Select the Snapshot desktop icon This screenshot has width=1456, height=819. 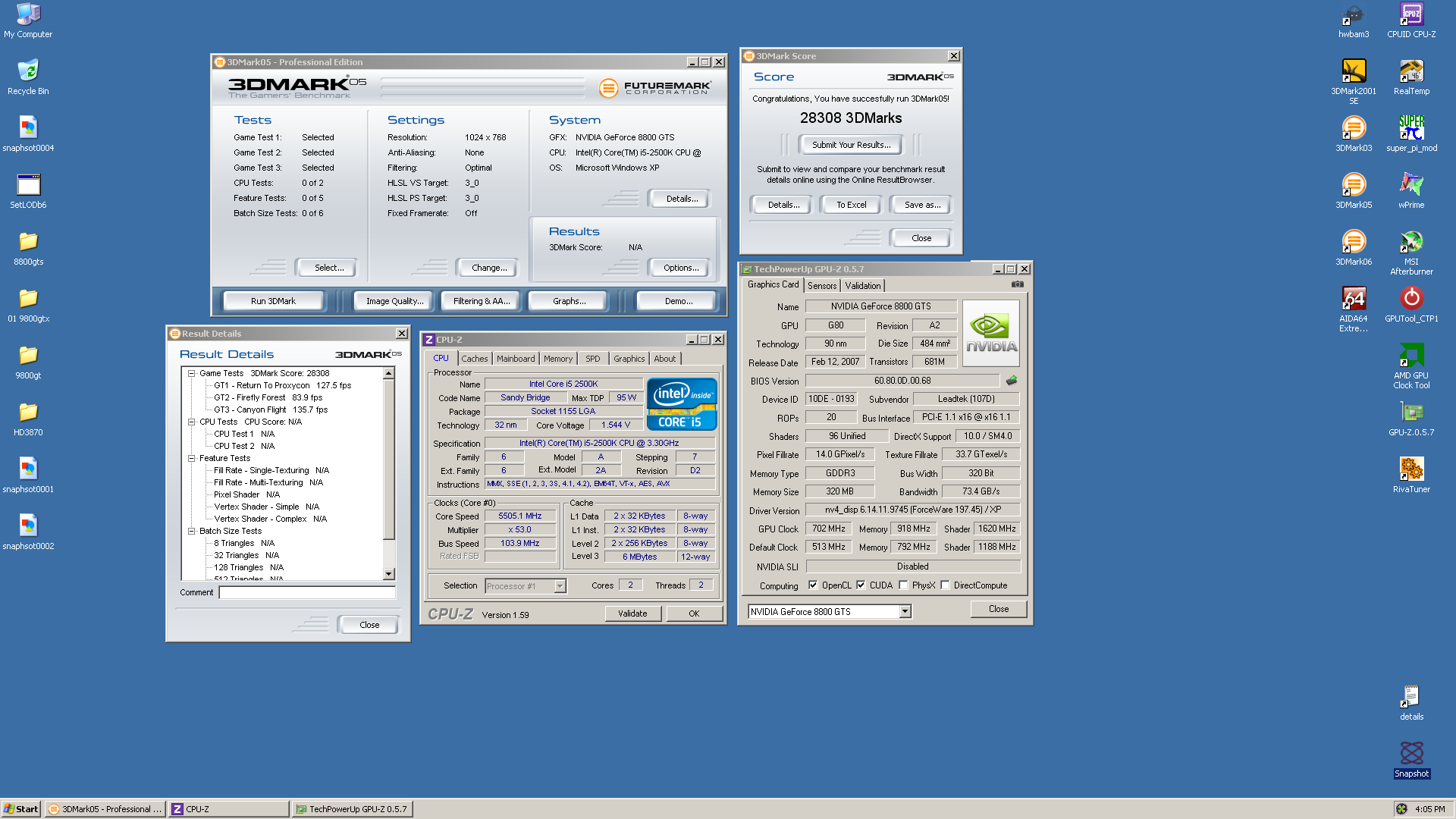tap(1411, 760)
